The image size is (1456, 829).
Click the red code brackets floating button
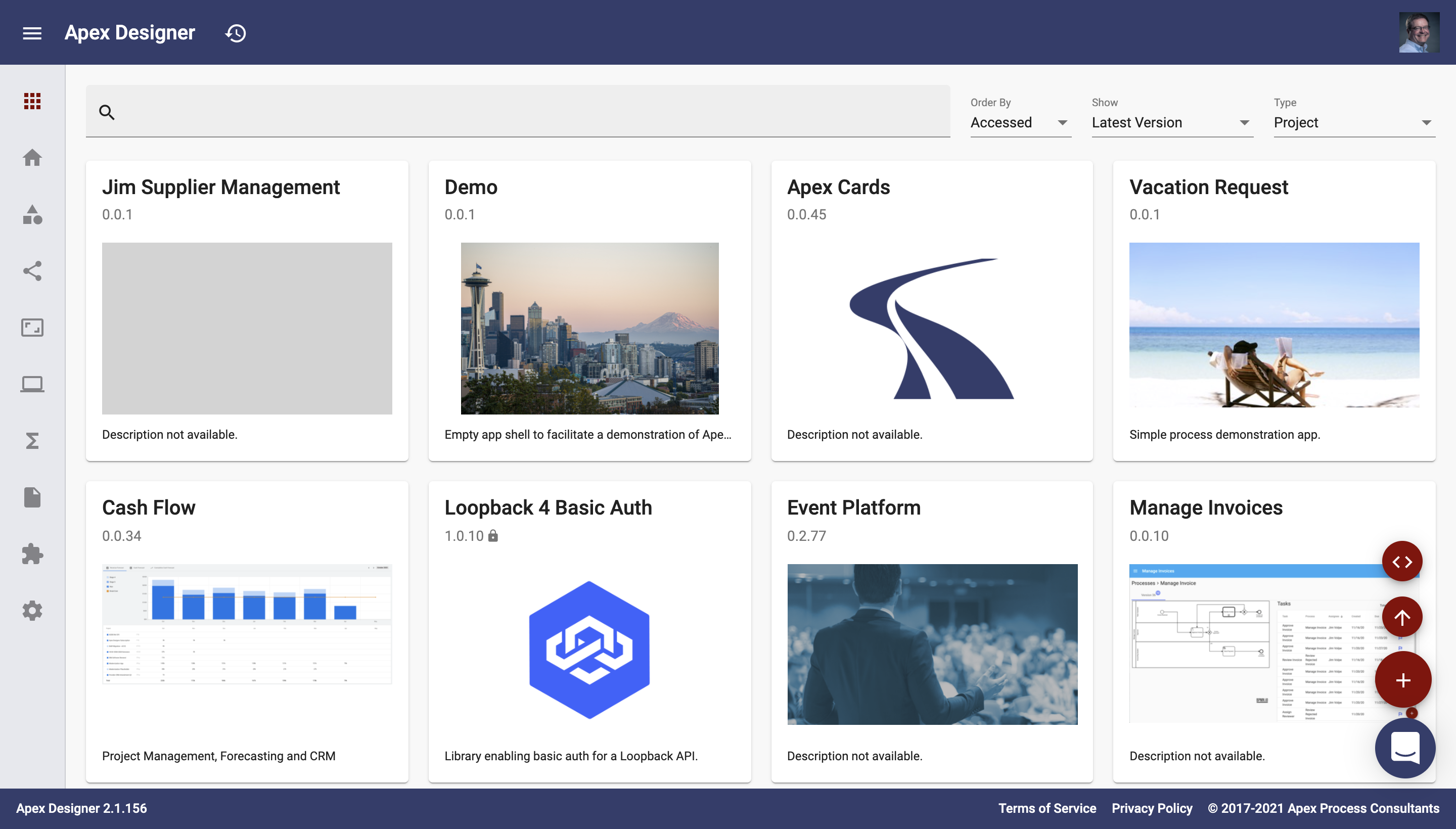1402,562
